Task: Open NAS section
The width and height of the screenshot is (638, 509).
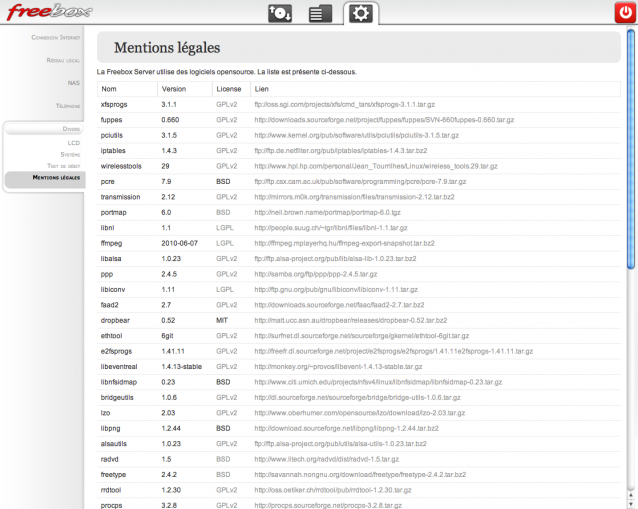Action: pos(74,83)
